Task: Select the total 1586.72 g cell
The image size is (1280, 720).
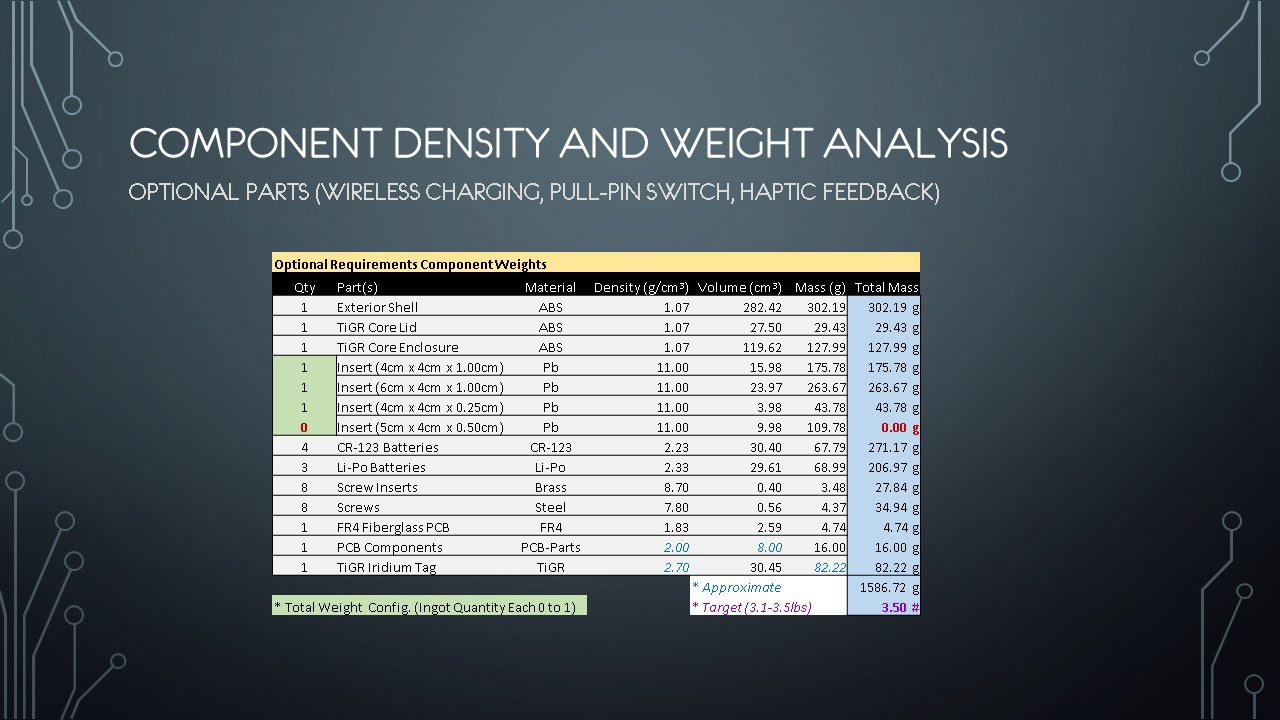Action: tap(883, 587)
